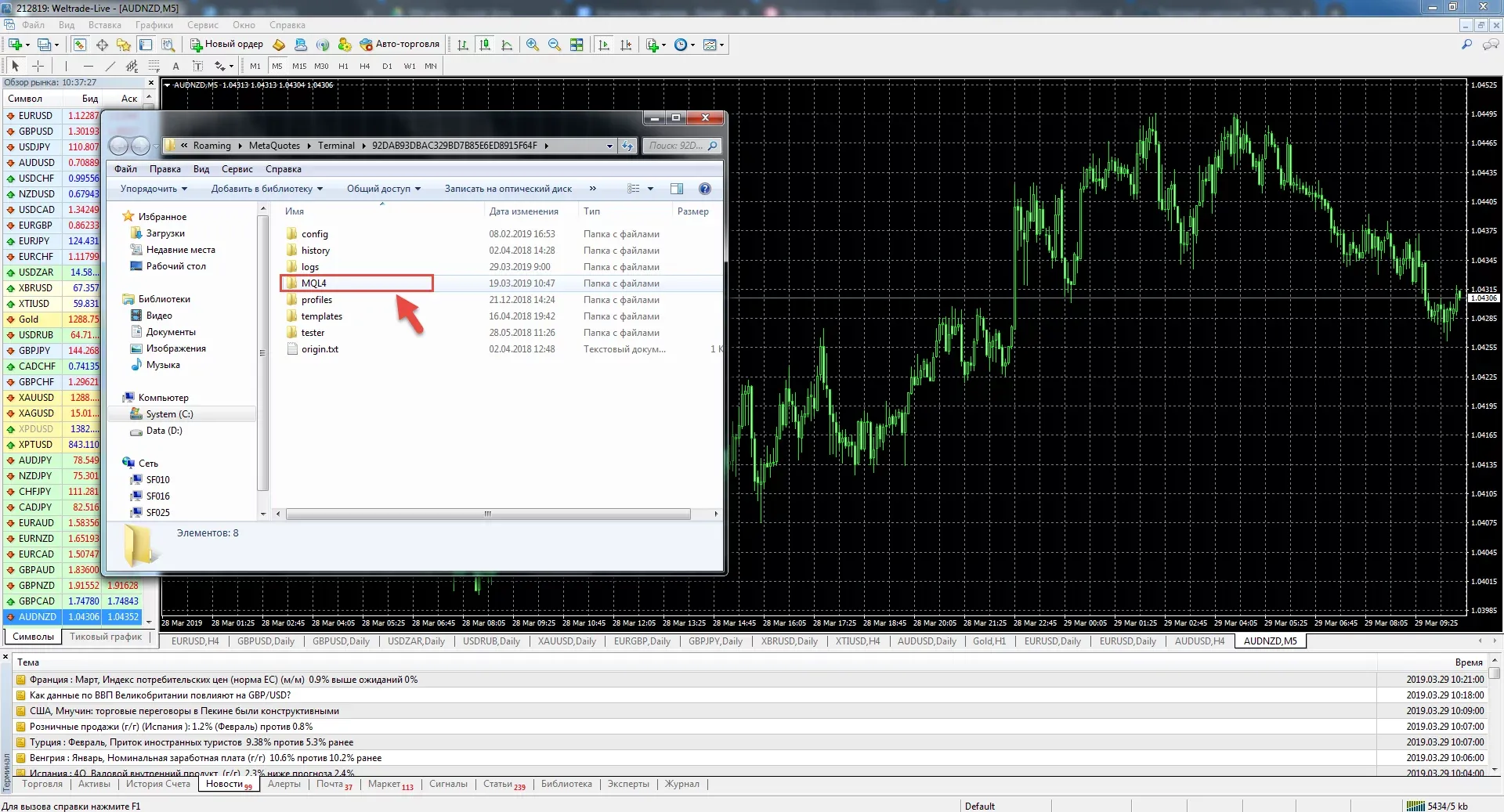
Task: Switch to H4 timeframe
Action: [x=365, y=66]
